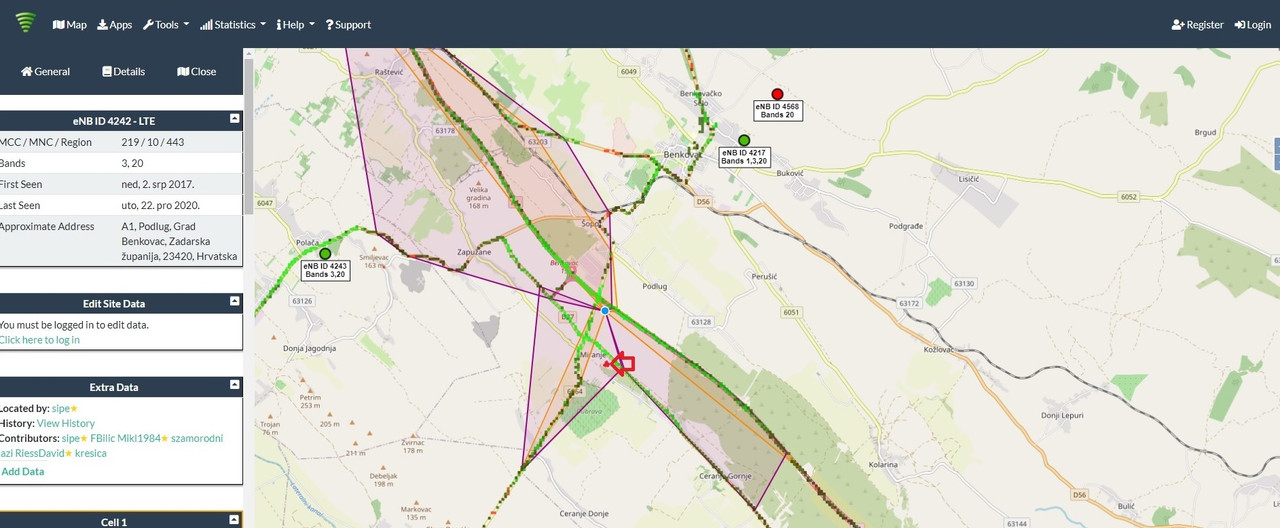
Task: Collapse the Edit Site Data section
Action: [234, 301]
